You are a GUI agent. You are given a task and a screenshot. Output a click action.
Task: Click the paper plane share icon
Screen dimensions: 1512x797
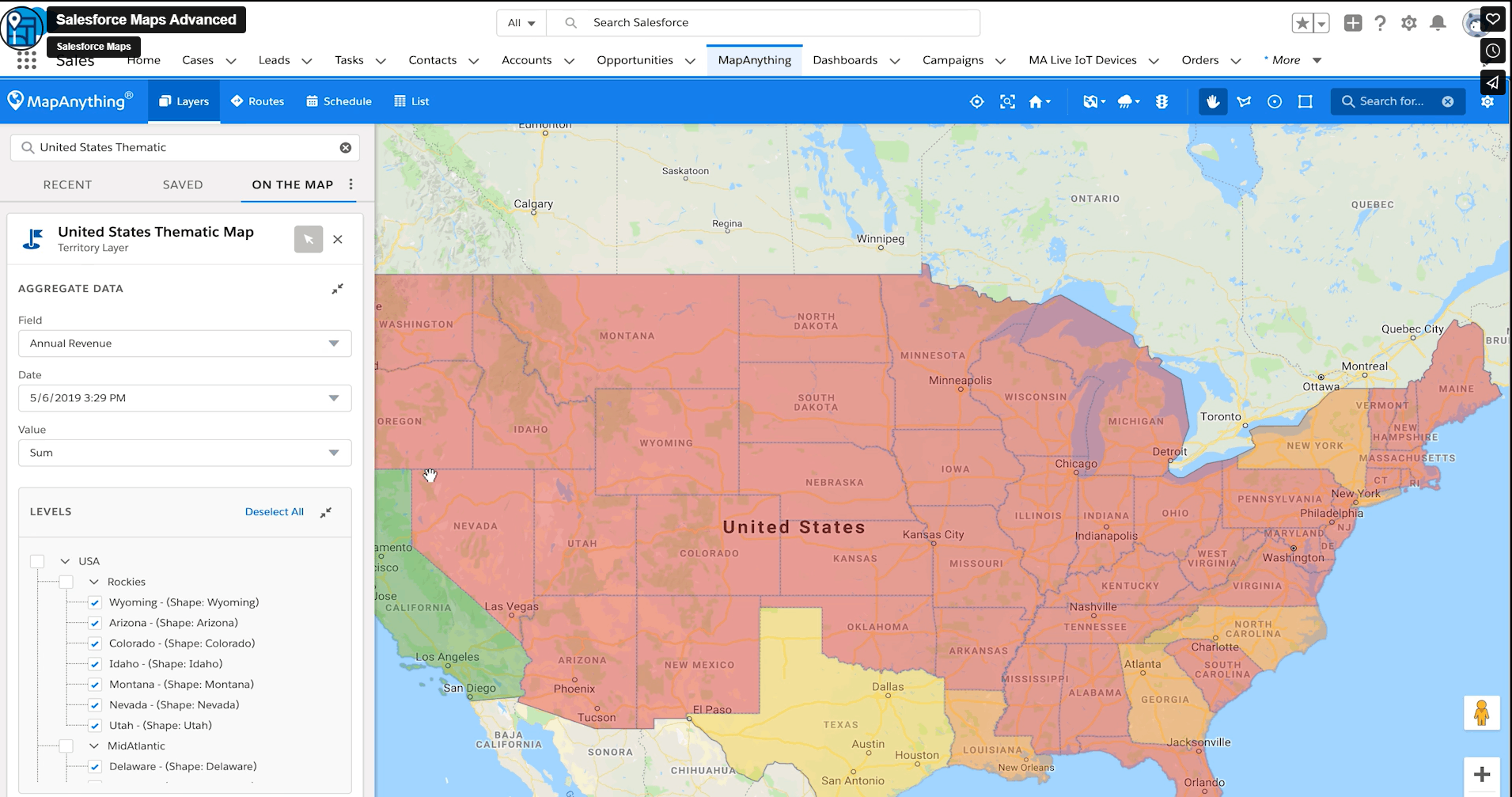[x=1493, y=82]
